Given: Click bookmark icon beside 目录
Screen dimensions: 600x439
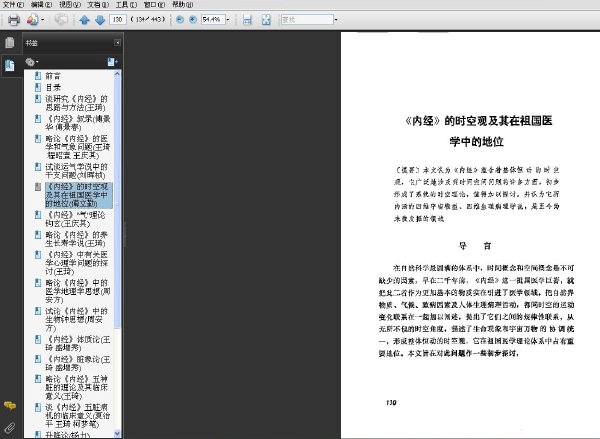Looking at the screenshot, I should pyautogui.click(x=38, y=87).
